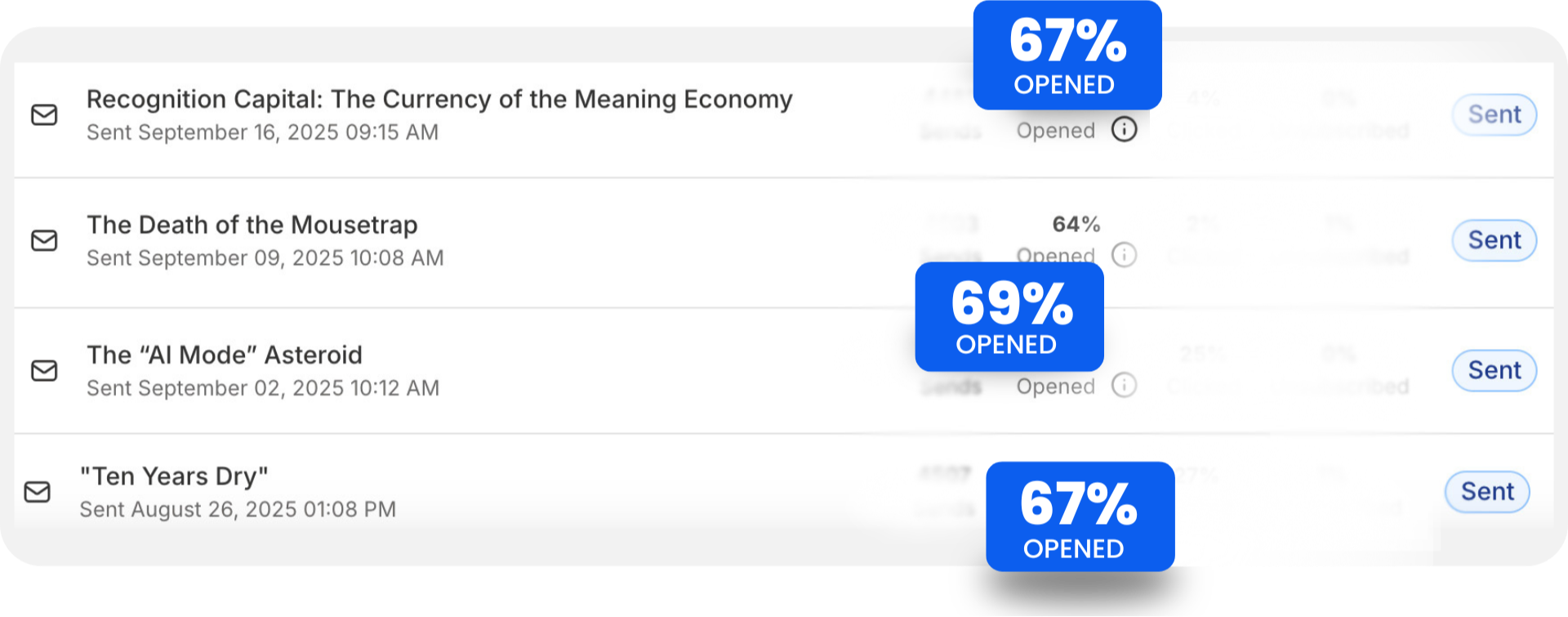Click Sent badge on The Death of the Mousetrap row
The image size is (1568, 617).
coord(1494,240)
